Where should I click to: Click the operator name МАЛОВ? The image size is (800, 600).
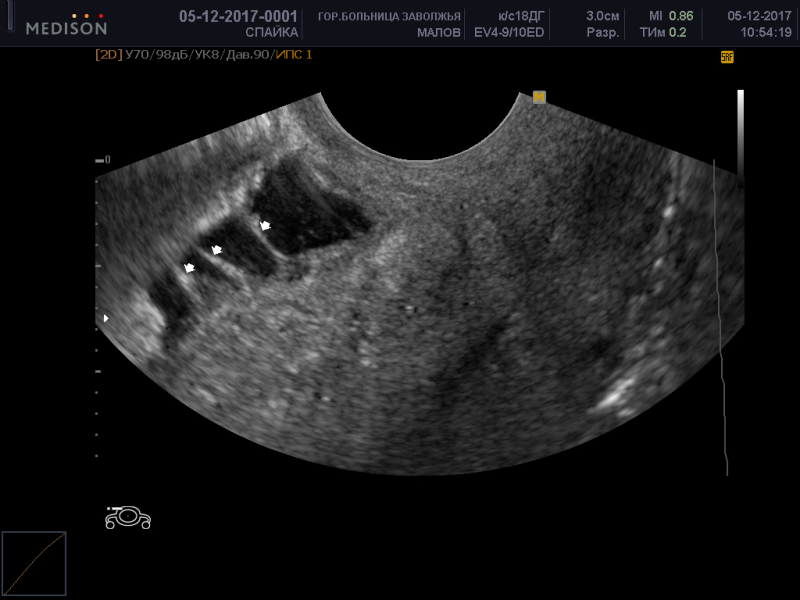pyautogui.click(x=439, y=33)
